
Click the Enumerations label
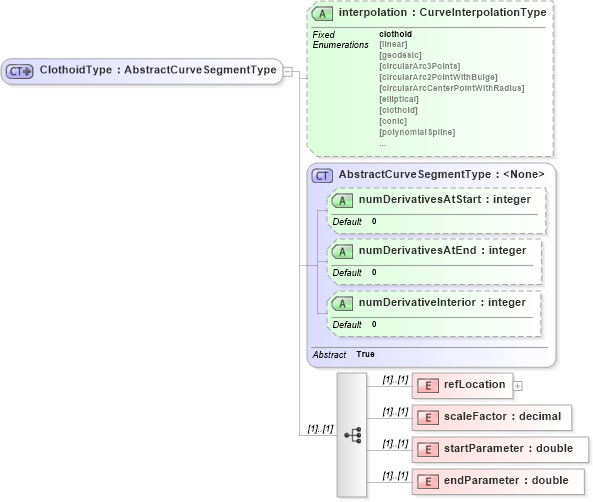click(x=340, y=45)
